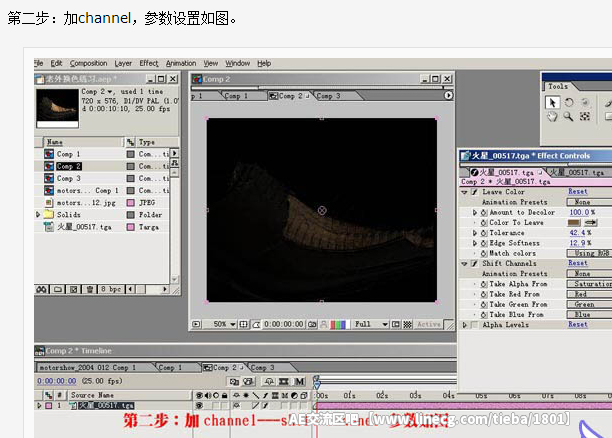Switch to Comp 3 tab in Comp viewer
612x438 pixels.
pyautogui.click(x=328, y=96)
